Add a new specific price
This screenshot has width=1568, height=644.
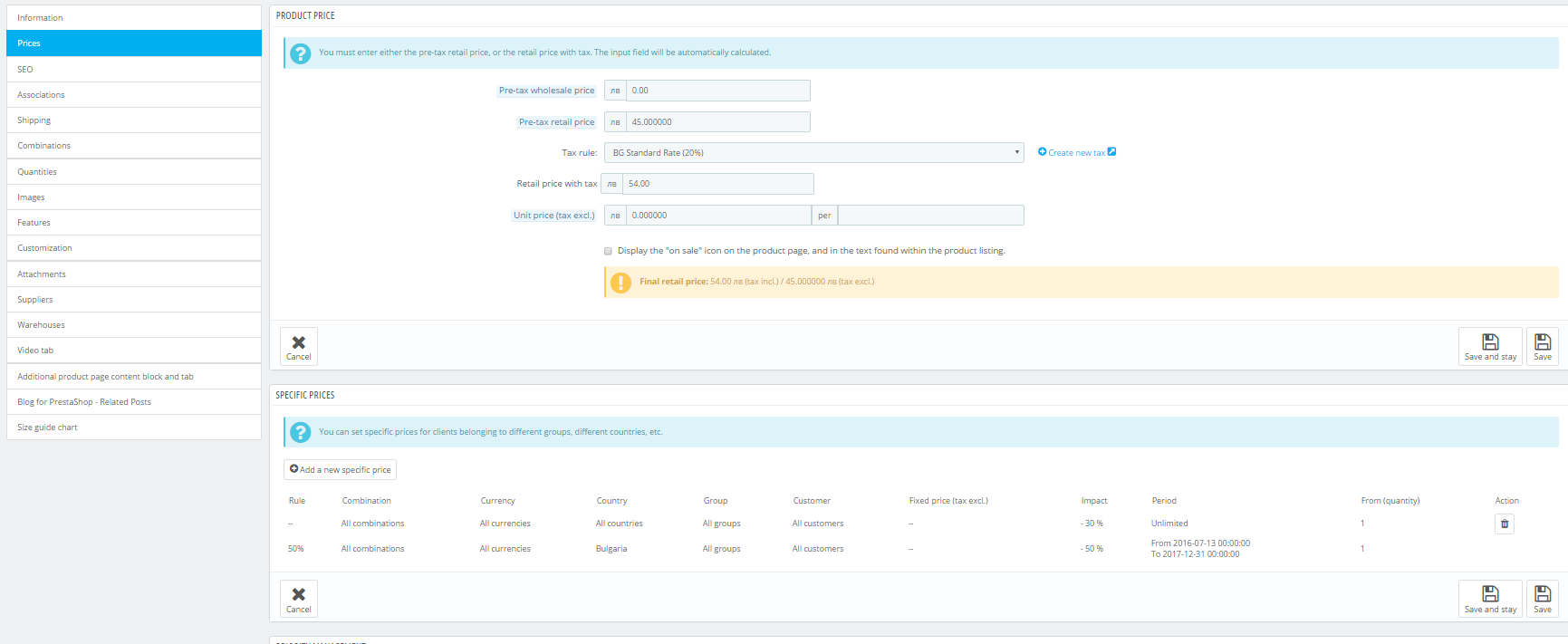point(340,469)
